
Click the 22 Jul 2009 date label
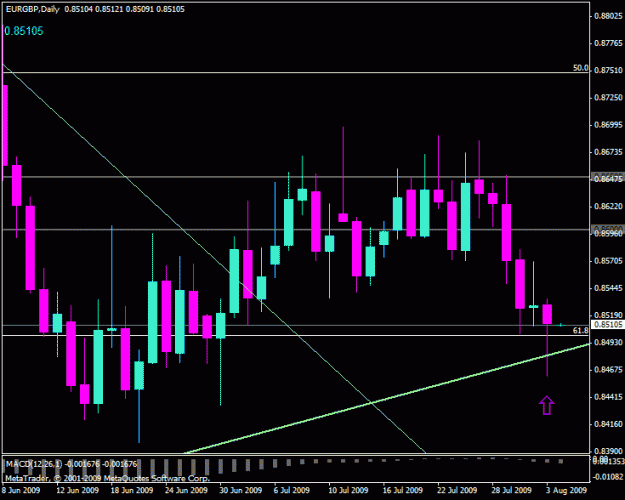coord(457,490)
